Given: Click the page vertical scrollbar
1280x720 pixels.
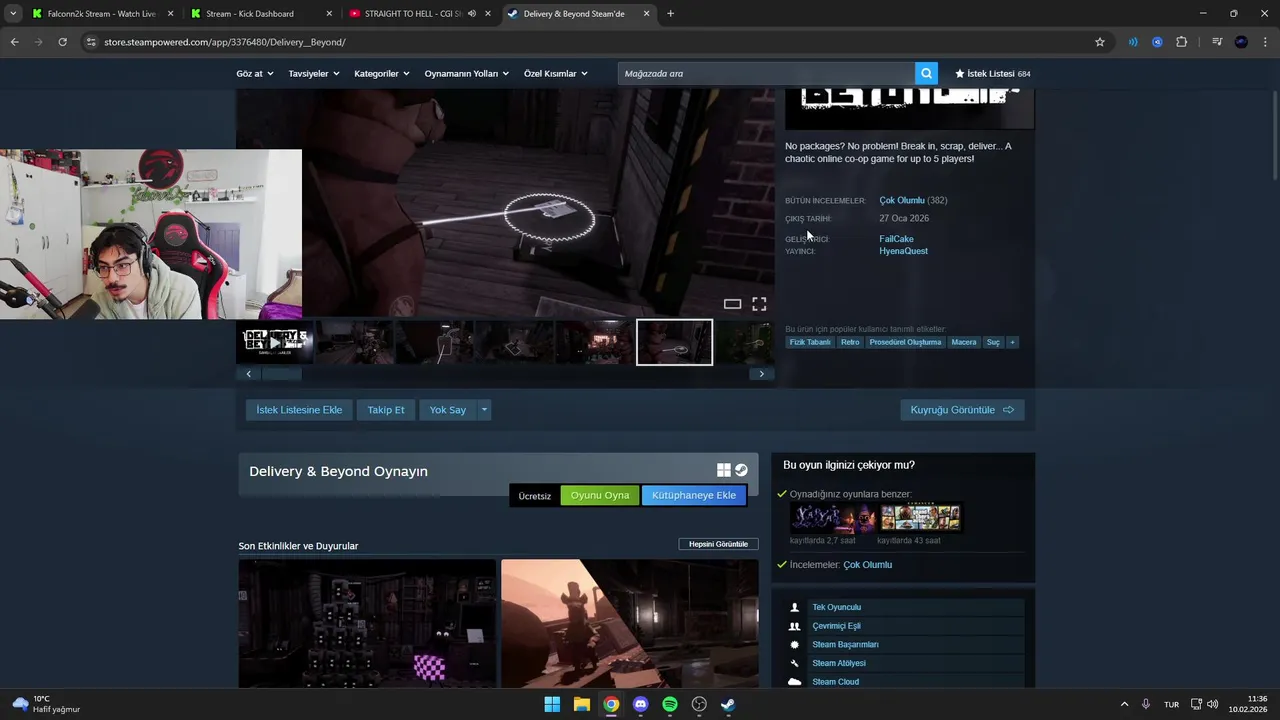Looking at the screenshot, I should 1274,135.
